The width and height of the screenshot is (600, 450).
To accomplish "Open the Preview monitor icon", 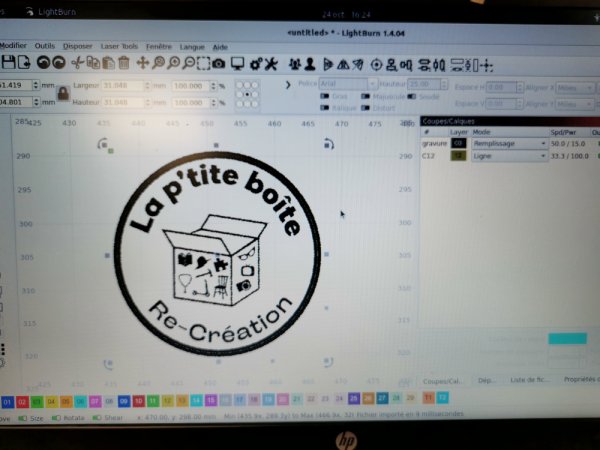I will 237,63.
